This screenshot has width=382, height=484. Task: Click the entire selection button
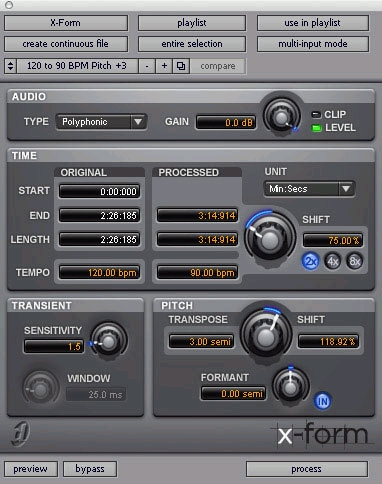coord(192,44)
